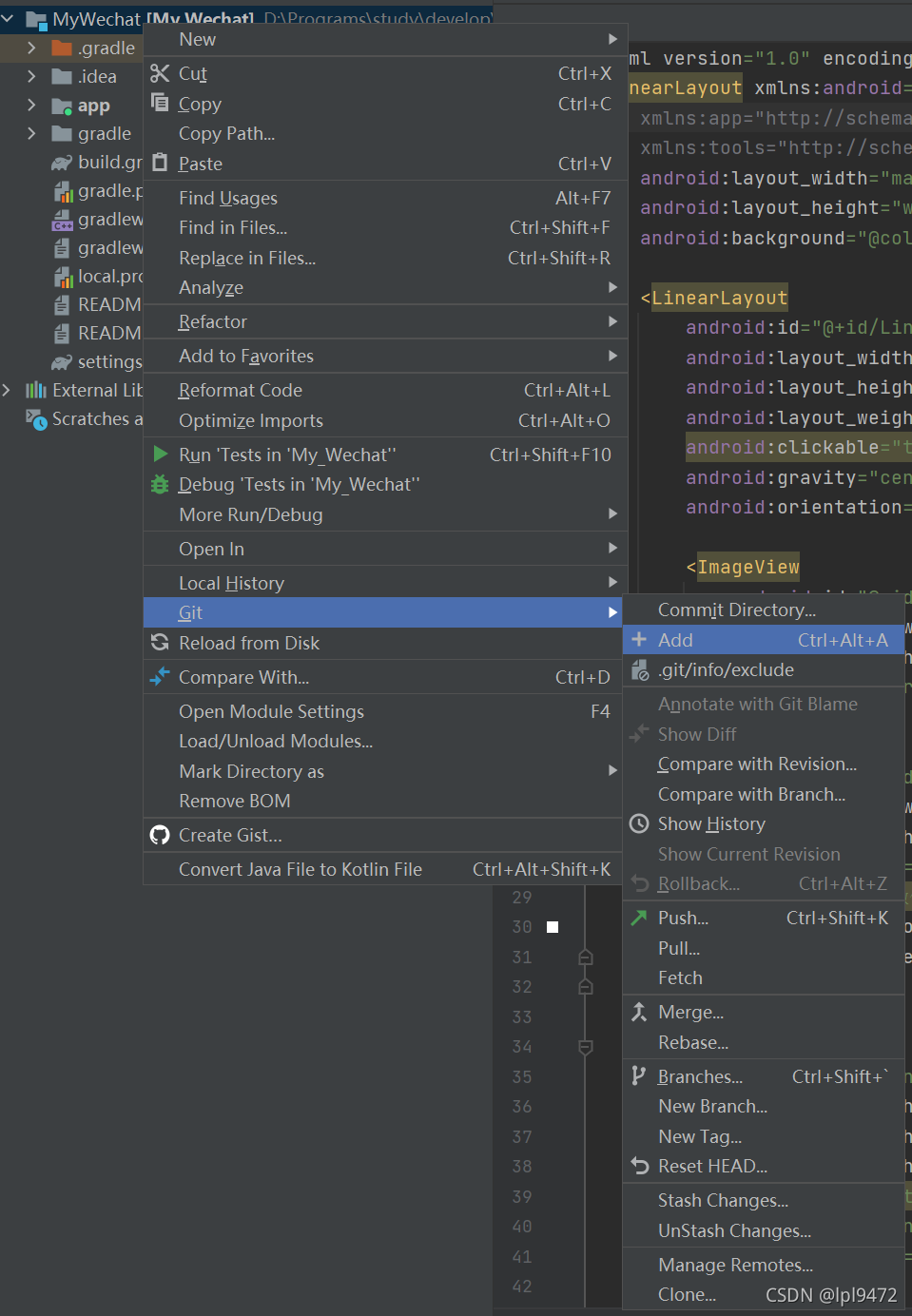Choose Compare with Branch
The height and width of the screenshot is (1316, 912).
[764, 794]
